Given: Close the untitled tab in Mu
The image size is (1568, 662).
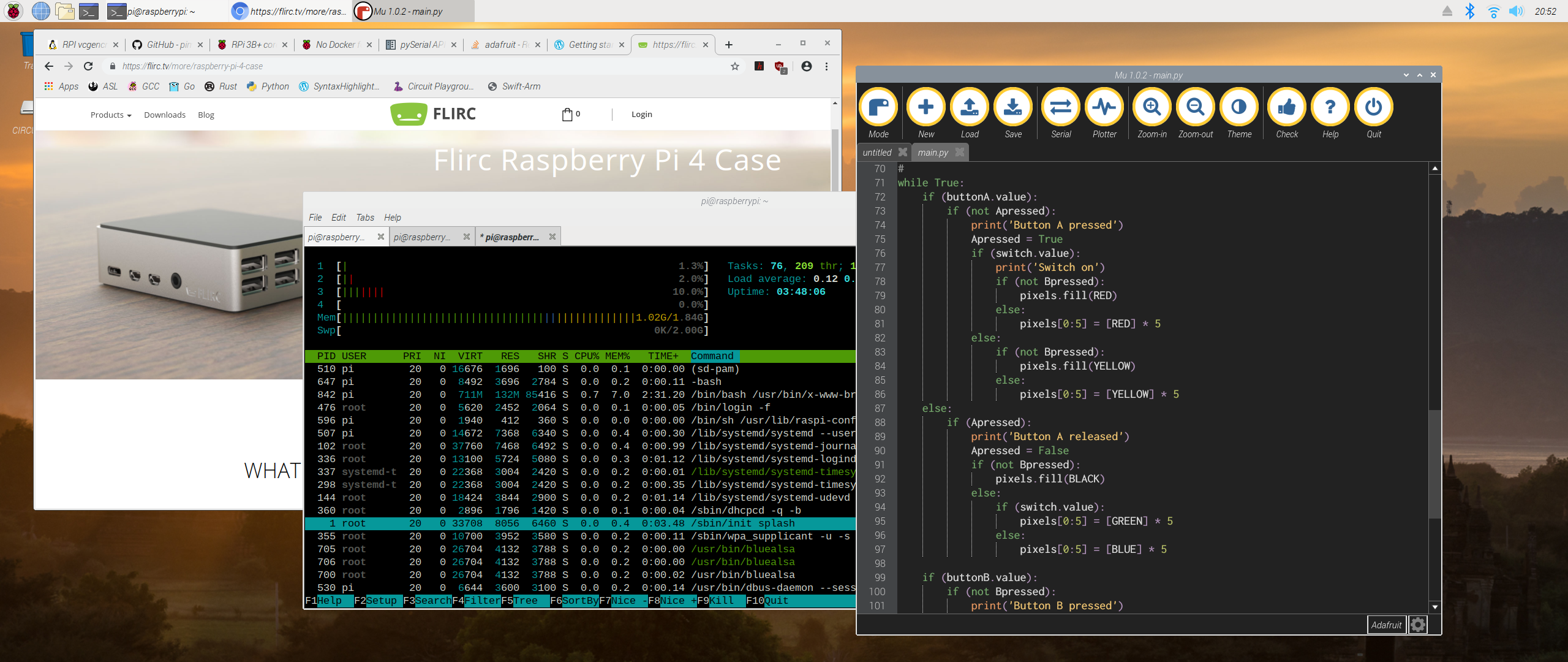Looking at the screenshot, I should (903, 152).
